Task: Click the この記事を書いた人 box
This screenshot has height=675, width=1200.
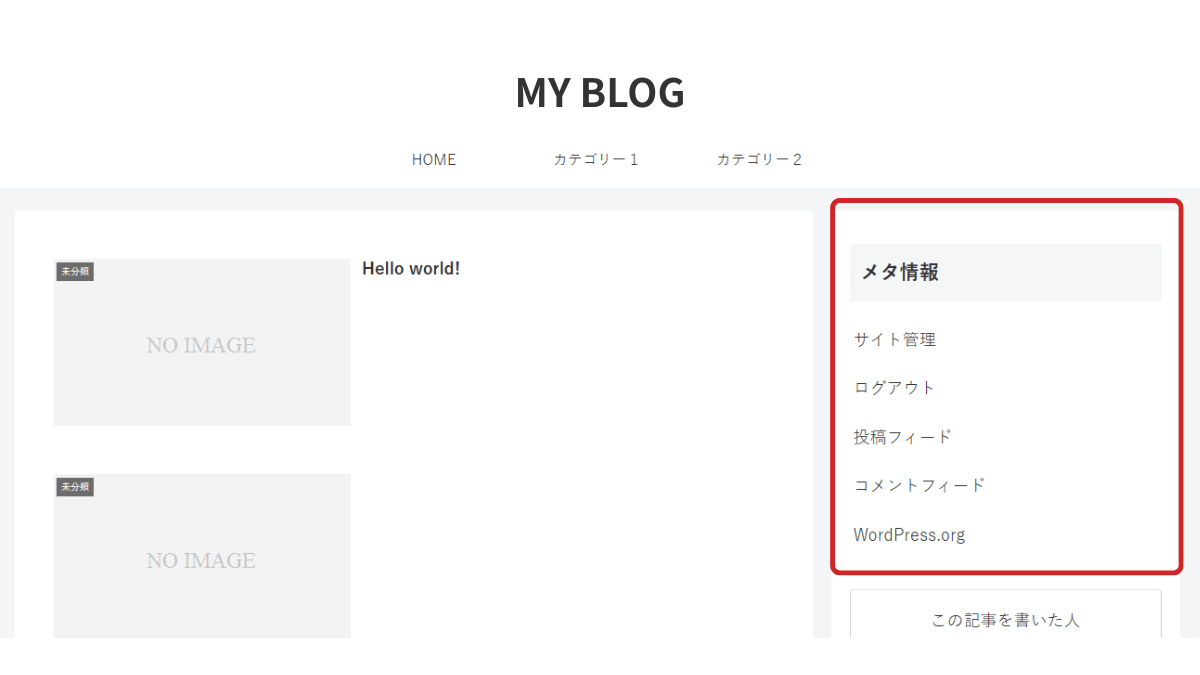Action: tap(1006, 614)
